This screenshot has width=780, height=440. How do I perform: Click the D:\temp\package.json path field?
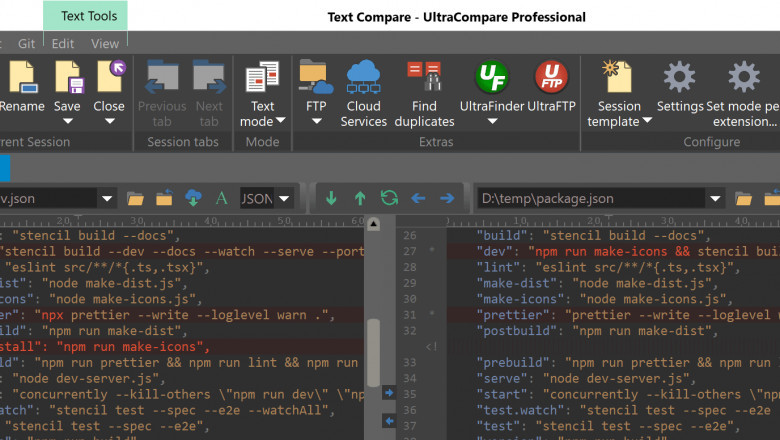click(x=591, y=199)
